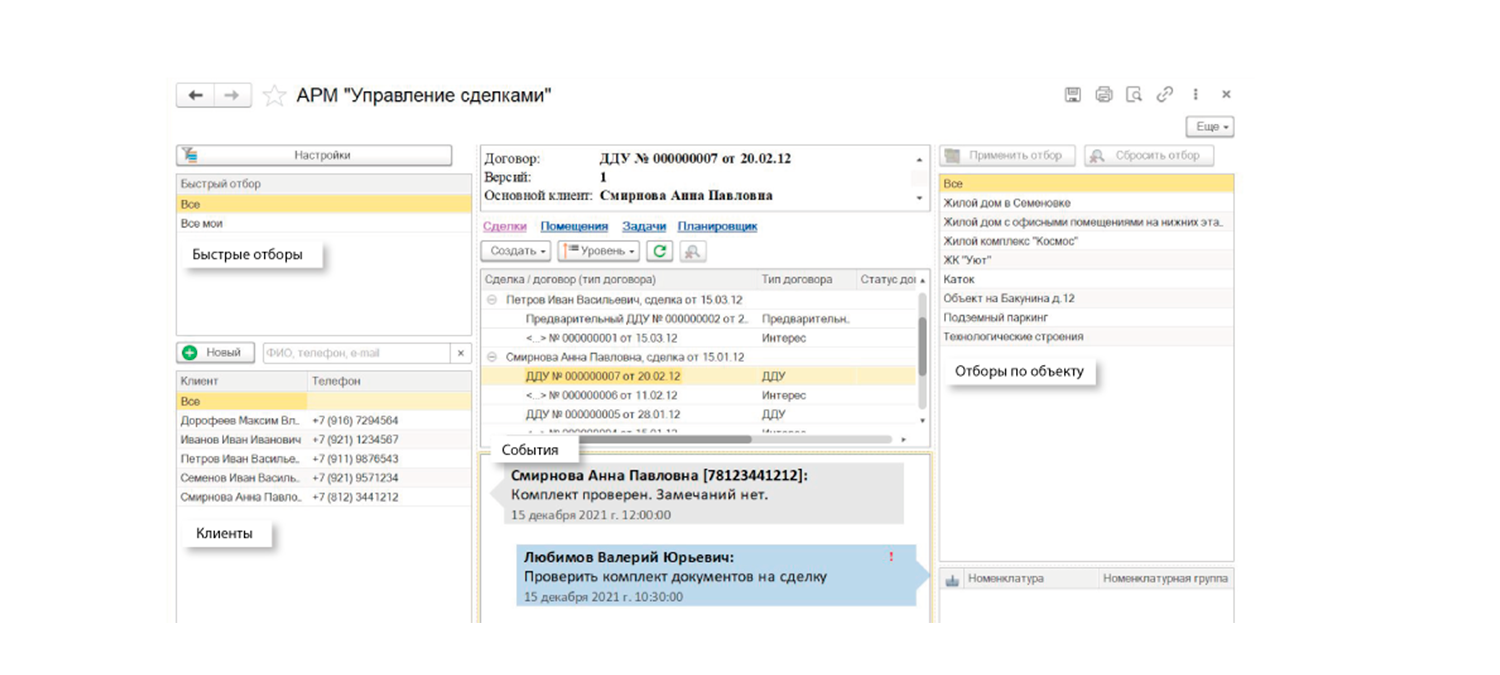Clear the client search field

[x=461, y=353]
